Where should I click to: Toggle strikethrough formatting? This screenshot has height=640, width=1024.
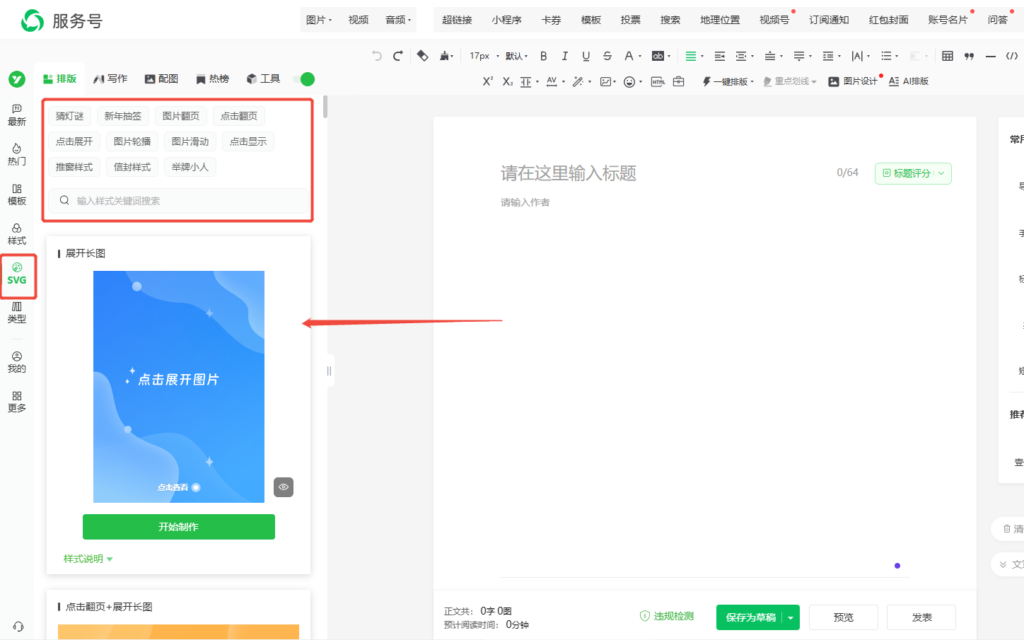coord(607,56)
